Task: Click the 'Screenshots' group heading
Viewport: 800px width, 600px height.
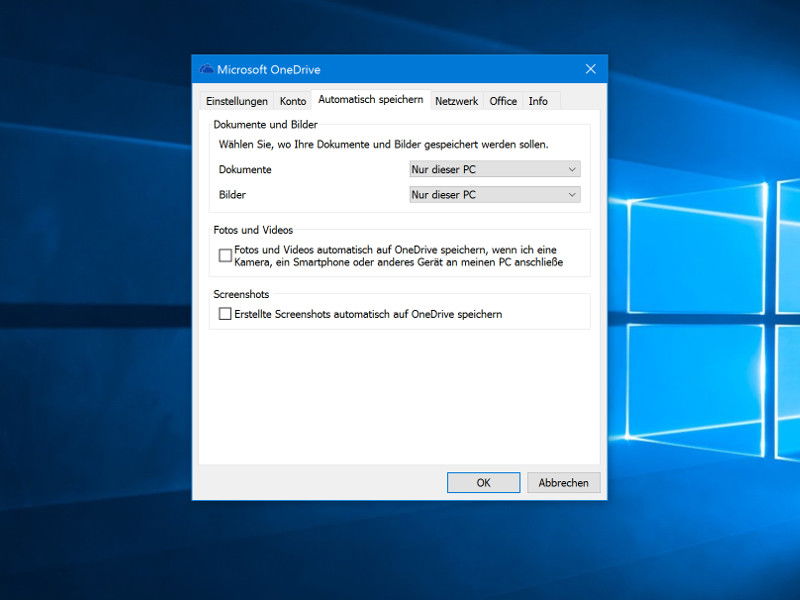Action: (x=241, y=294)
